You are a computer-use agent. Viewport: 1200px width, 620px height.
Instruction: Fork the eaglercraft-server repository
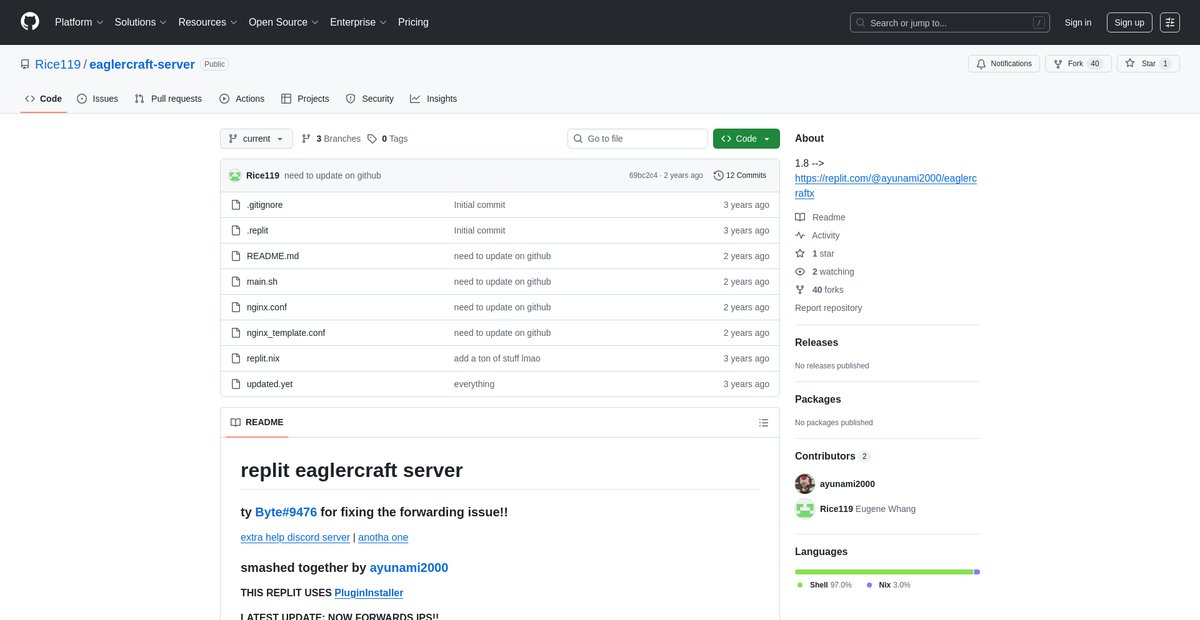(x=1077, y=64)
